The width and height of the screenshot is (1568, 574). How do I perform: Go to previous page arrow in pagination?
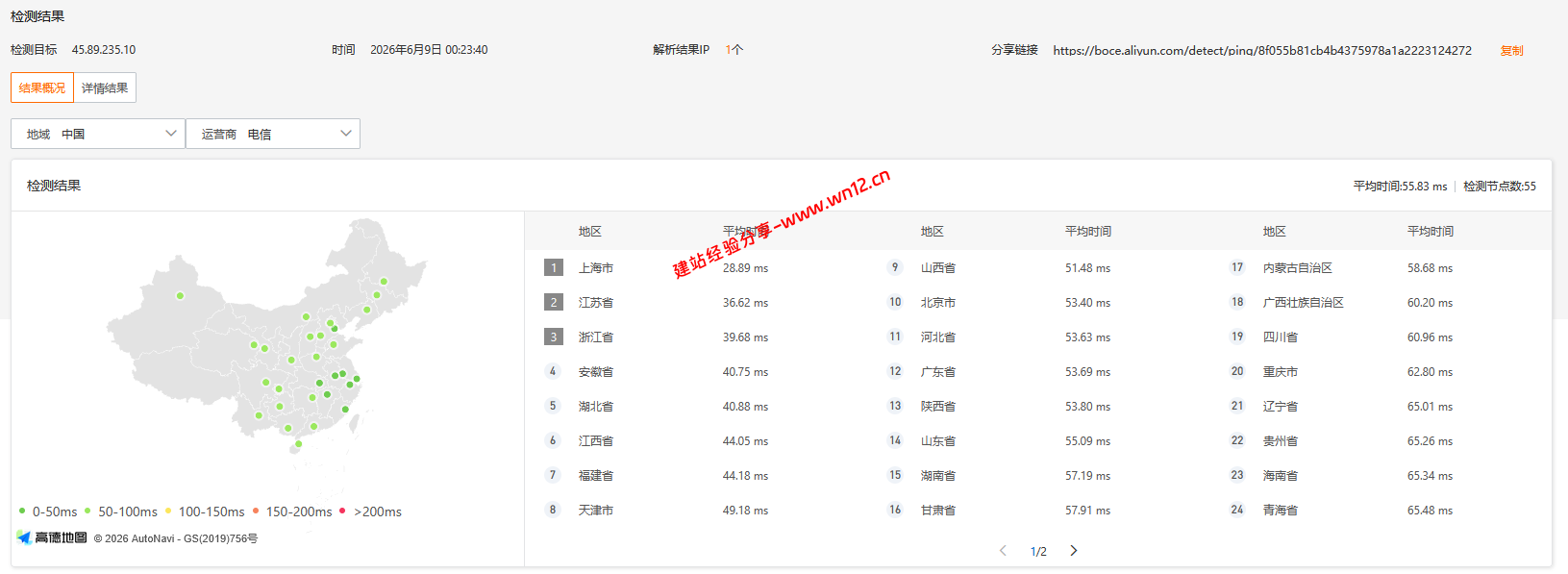pyautogui.click(x=1003, y=551)
